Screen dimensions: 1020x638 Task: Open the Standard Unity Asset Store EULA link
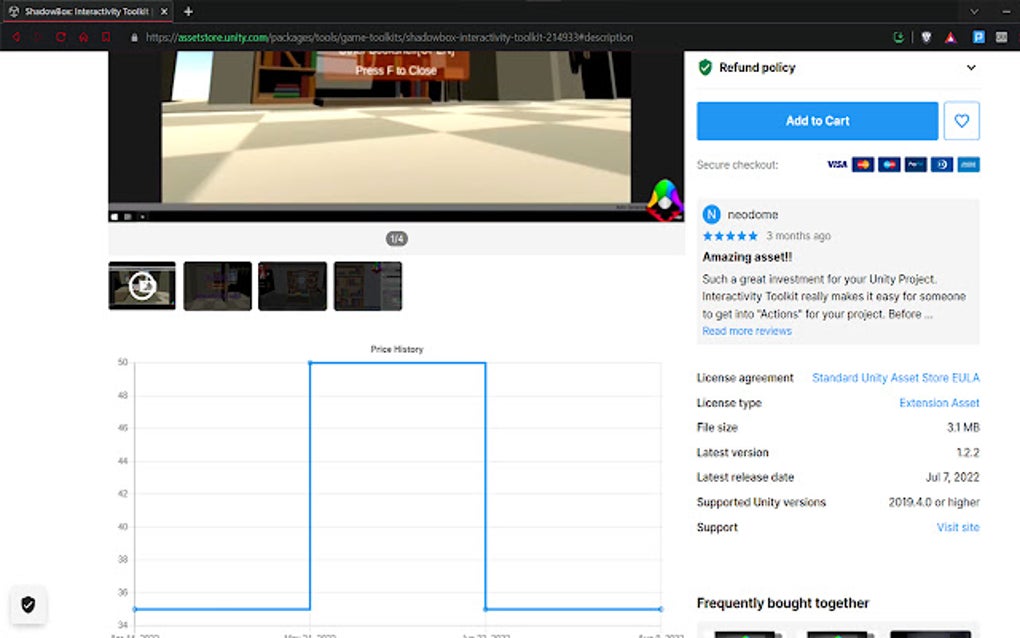pos(895,378)
